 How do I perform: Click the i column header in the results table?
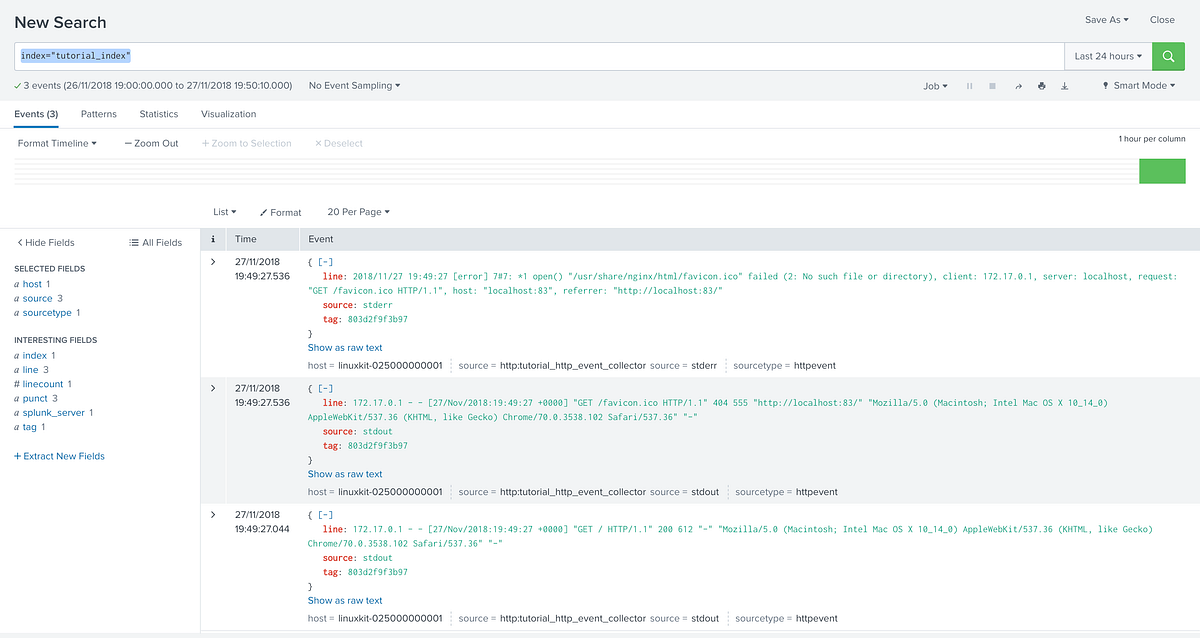213,239
